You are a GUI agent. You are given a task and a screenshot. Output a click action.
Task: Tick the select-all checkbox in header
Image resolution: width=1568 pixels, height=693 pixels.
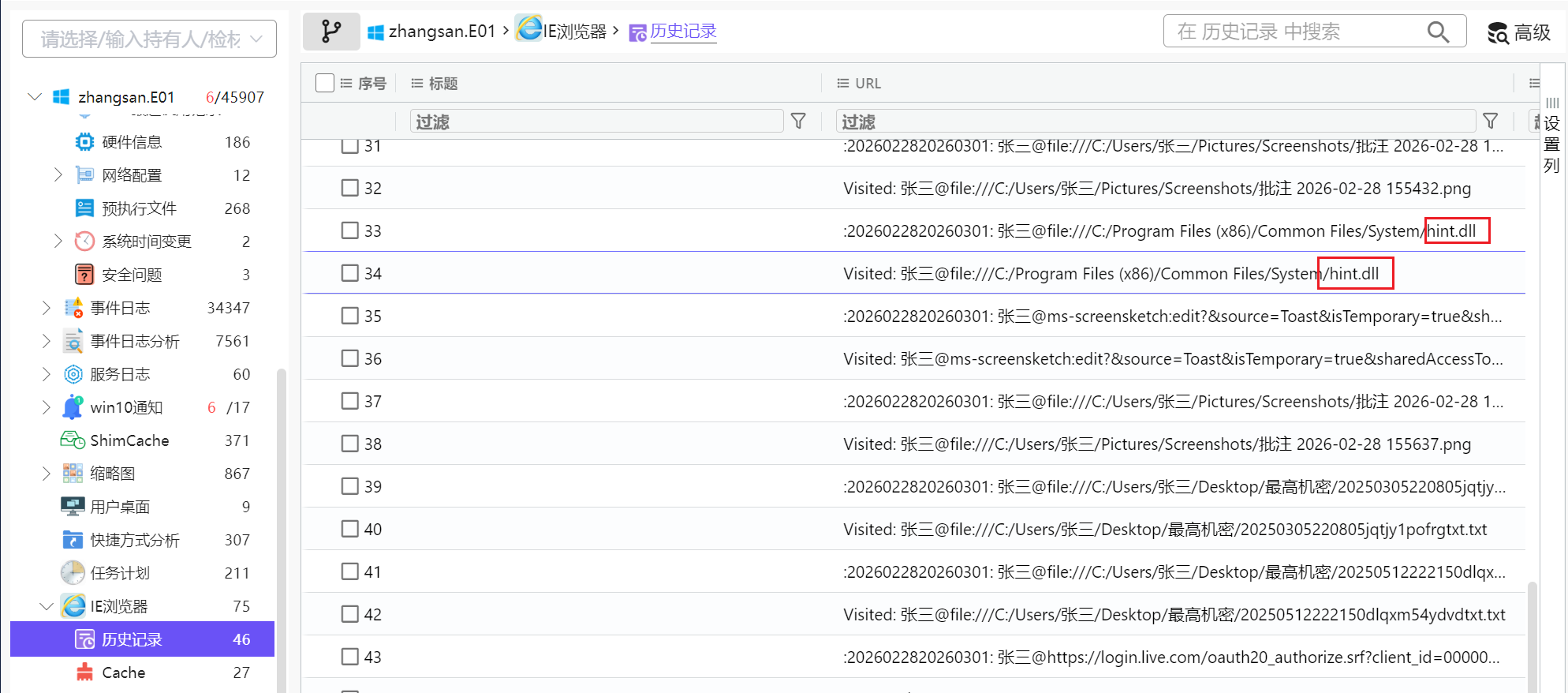pos(324,83)
